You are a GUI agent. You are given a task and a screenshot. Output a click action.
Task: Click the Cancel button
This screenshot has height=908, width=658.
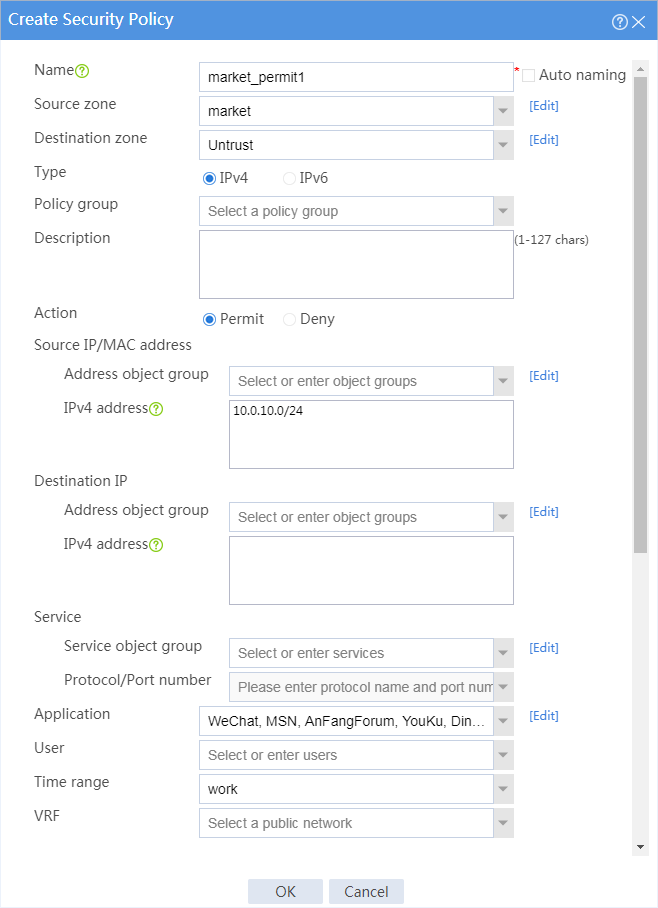(x=366, y=891)
